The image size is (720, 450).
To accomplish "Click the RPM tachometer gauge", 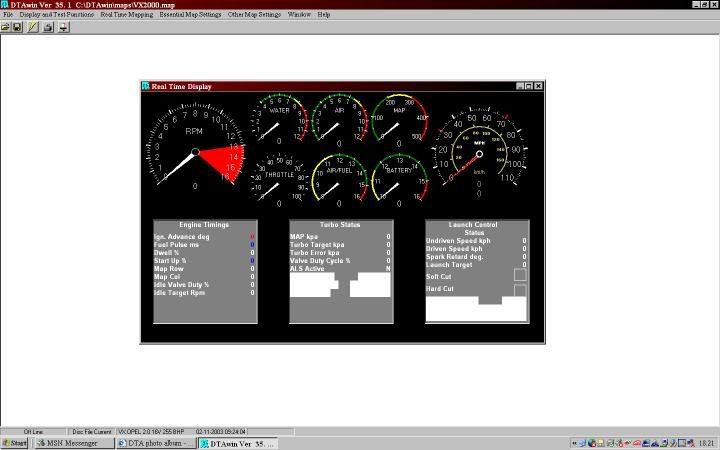I will coord(195,147).
